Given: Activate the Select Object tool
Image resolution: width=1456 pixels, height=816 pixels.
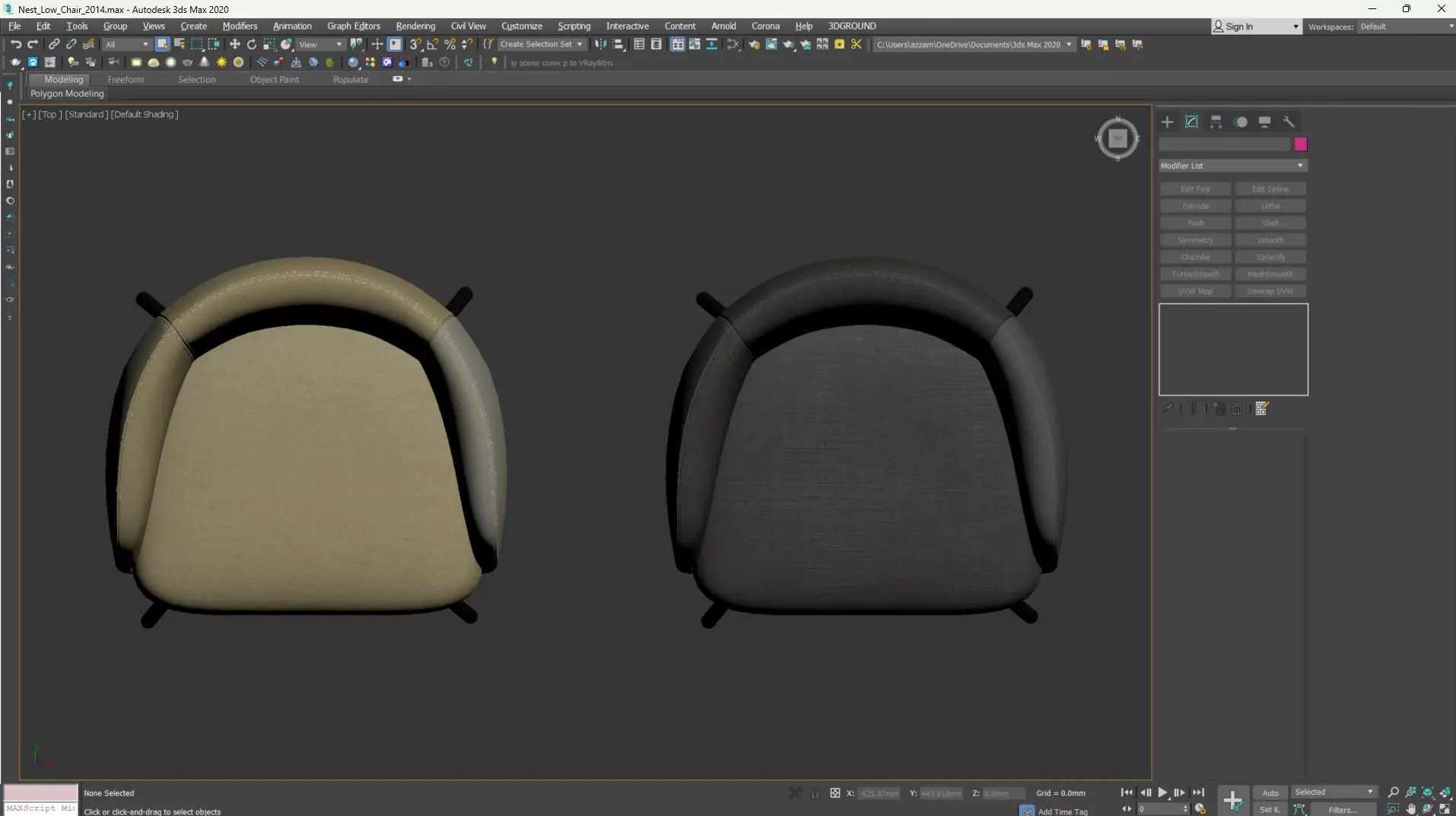Looking at the screenshot, I should point(162,44).
